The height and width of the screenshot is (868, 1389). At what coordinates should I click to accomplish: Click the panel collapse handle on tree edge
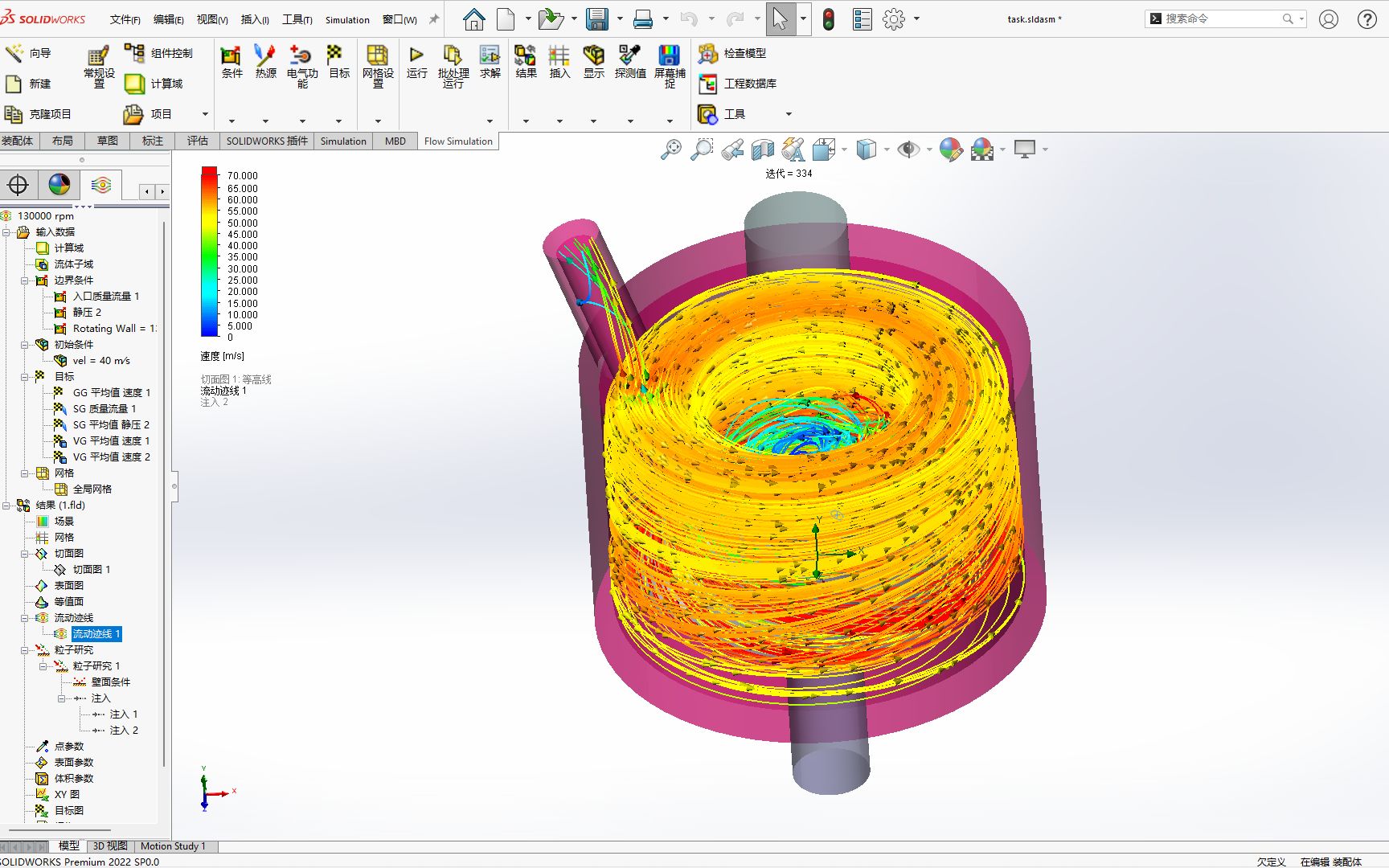pyautogui.click(x=174, y=487)
